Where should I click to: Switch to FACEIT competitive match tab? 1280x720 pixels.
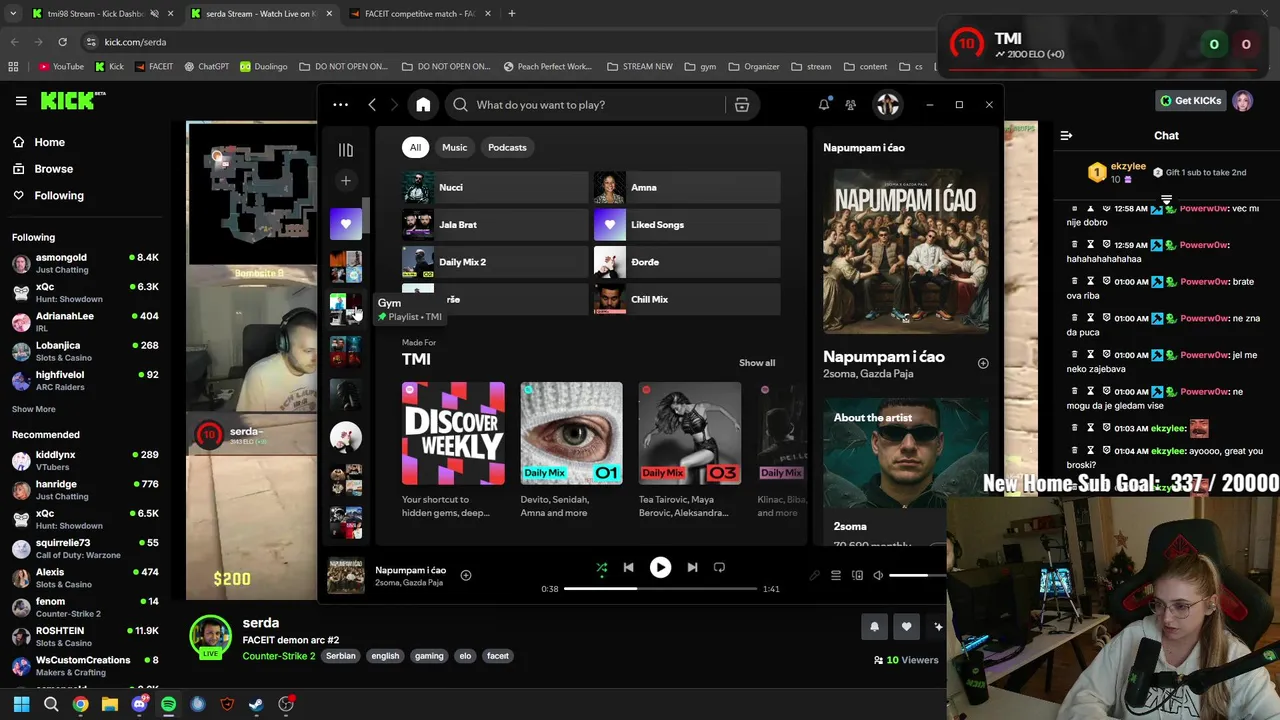tap(418, 14)
